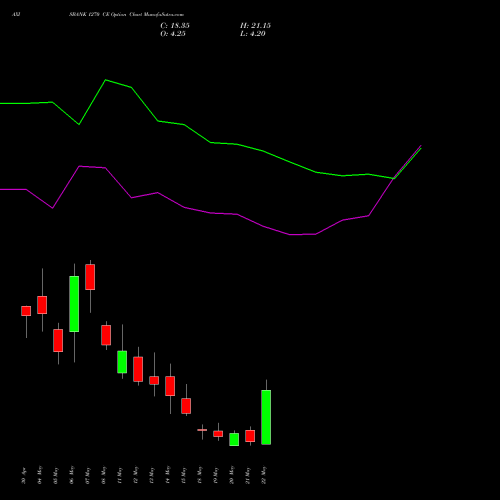The image size is (500, 500).
Task: Click the green indicator line's highest peak
Action: [105, 80]
